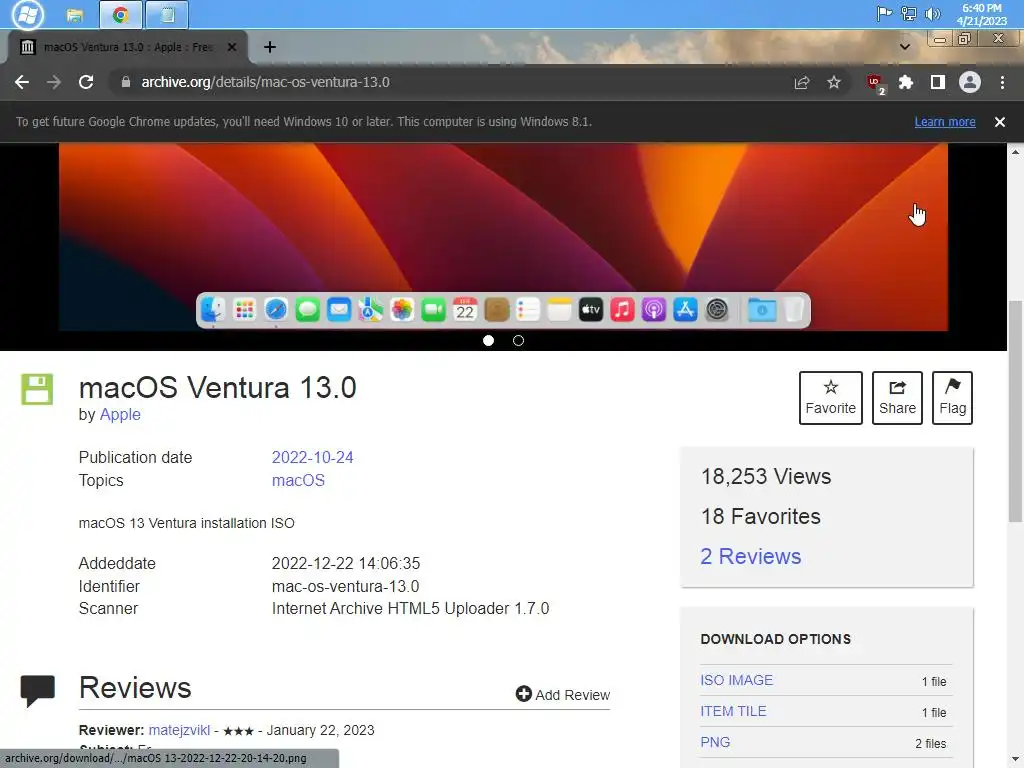Reload the archive.org page

86,82
